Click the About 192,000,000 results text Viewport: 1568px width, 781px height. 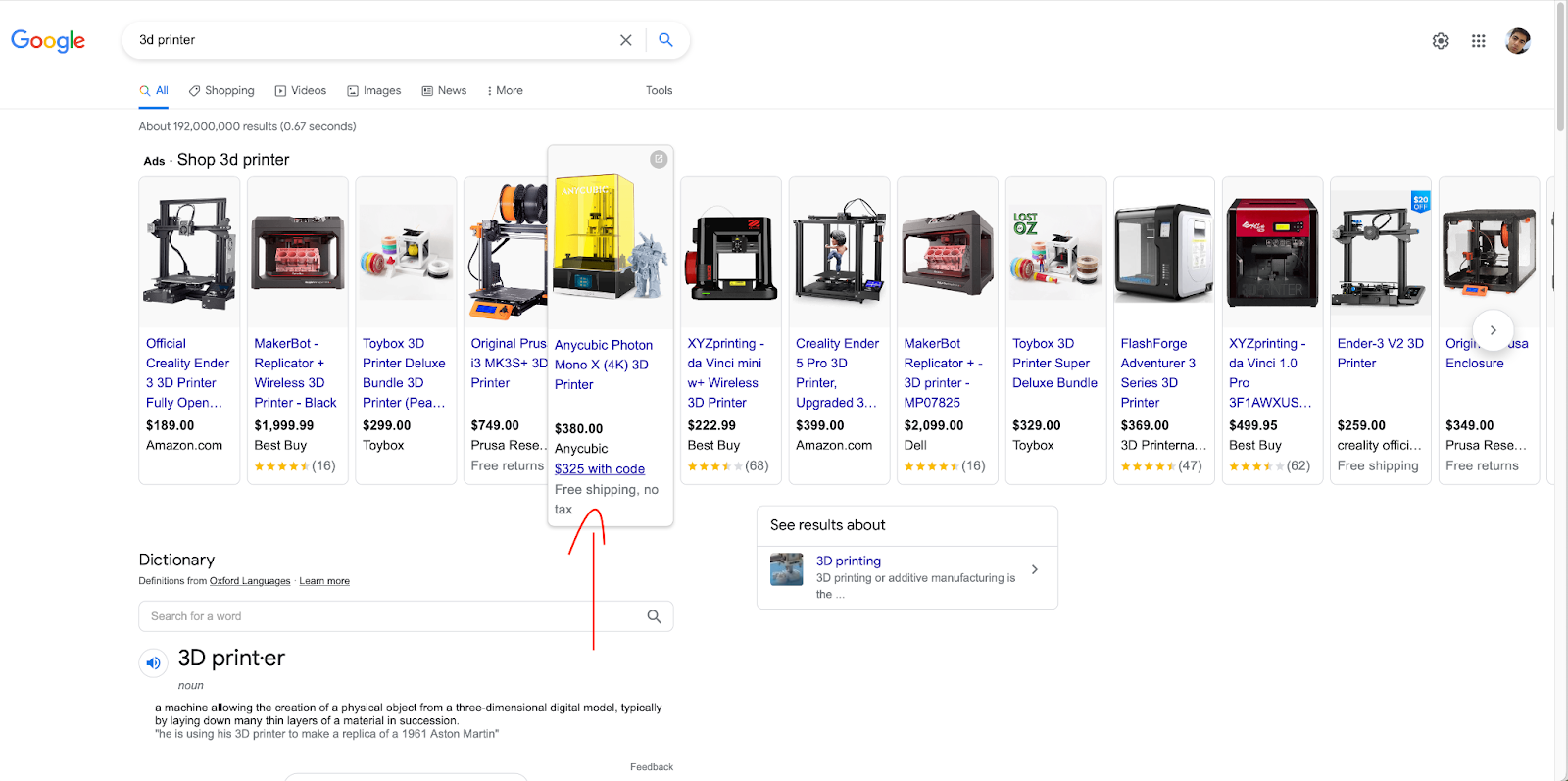pyautogui.click(x=247, y=126)
